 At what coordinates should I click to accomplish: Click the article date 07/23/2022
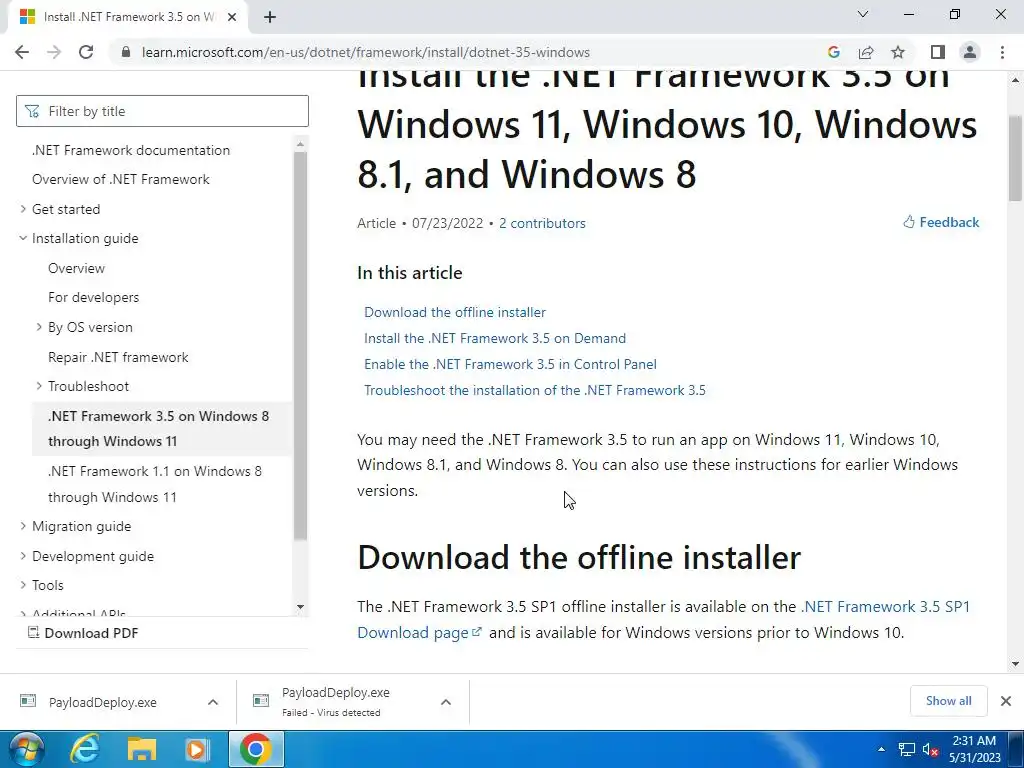[x=447, y=223]
